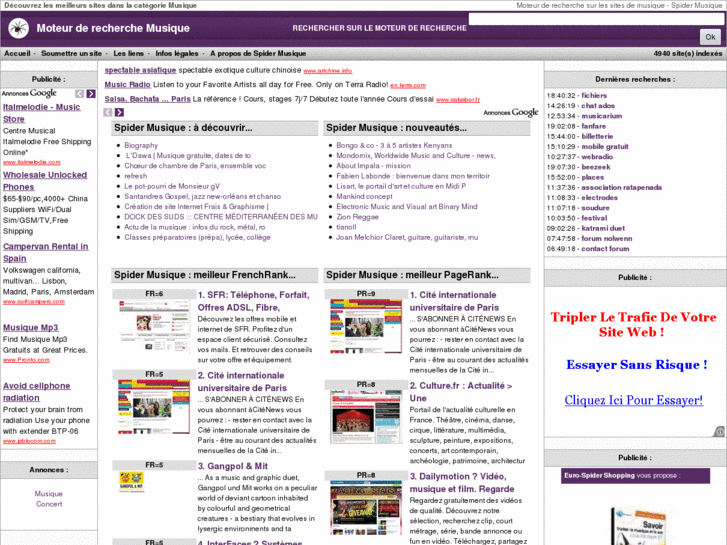Click recent search forum nolwenn
The height and width of the screenshot is (545, 727).
(x=607, y=238)
